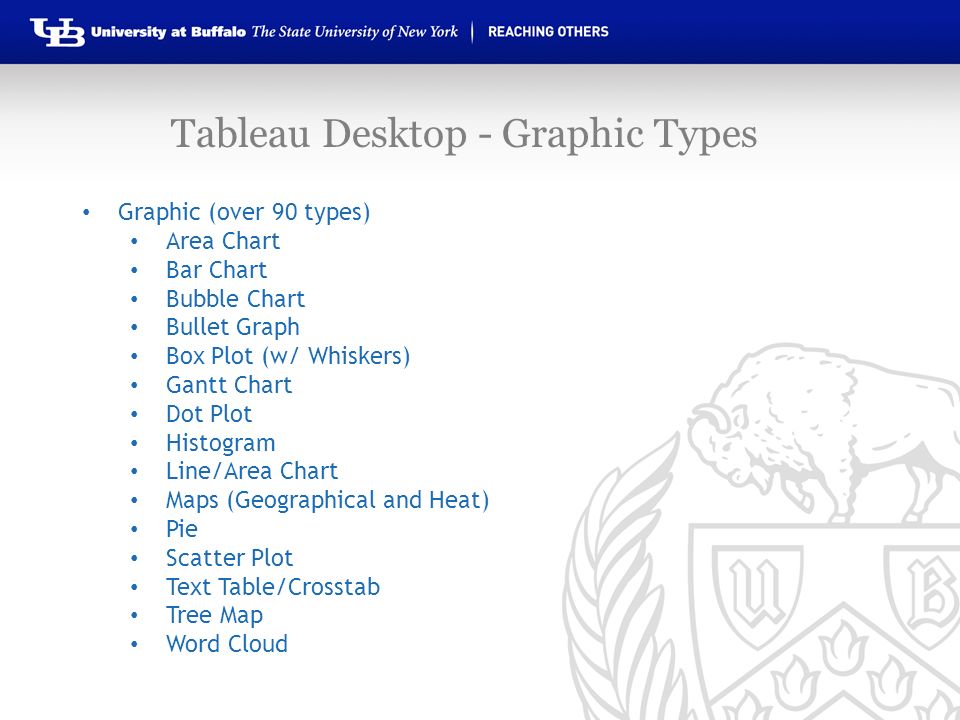This screenshot has width=960, height=720.
Task: Select the 'Area Chart' list item
Action: coord(223,241)
